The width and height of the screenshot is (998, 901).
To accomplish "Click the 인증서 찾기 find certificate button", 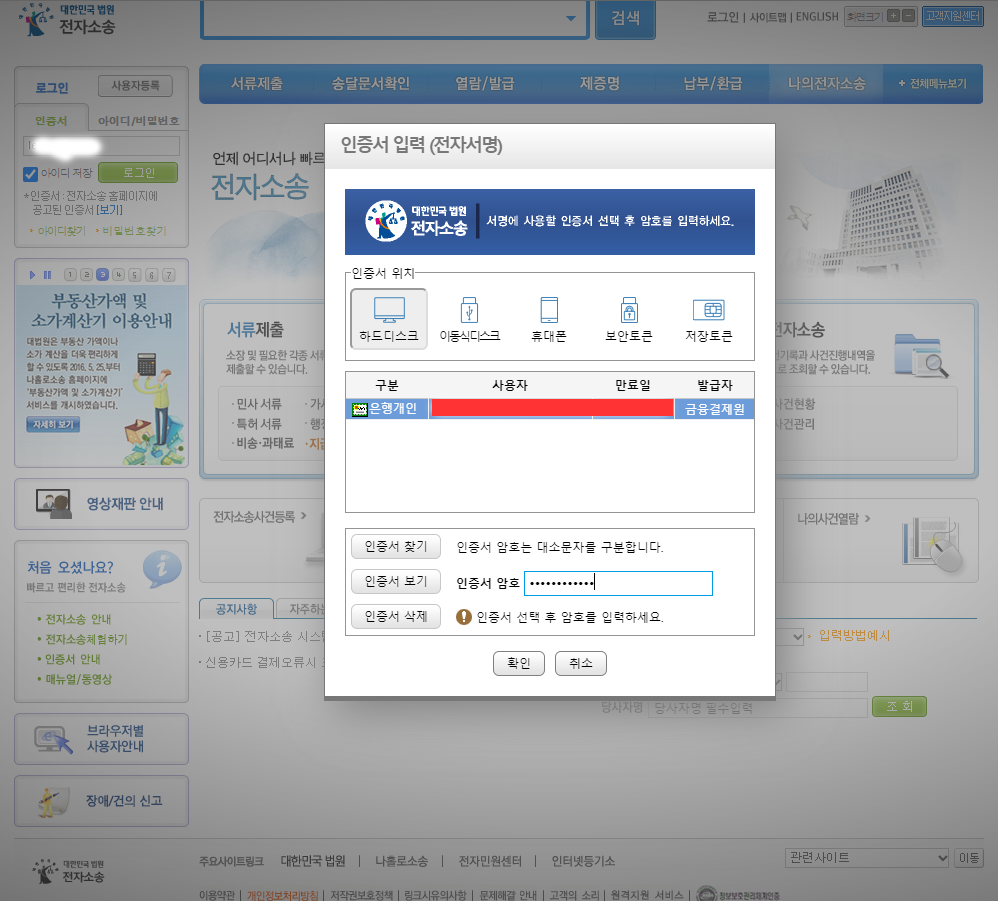I will click(x=394, y=546).
